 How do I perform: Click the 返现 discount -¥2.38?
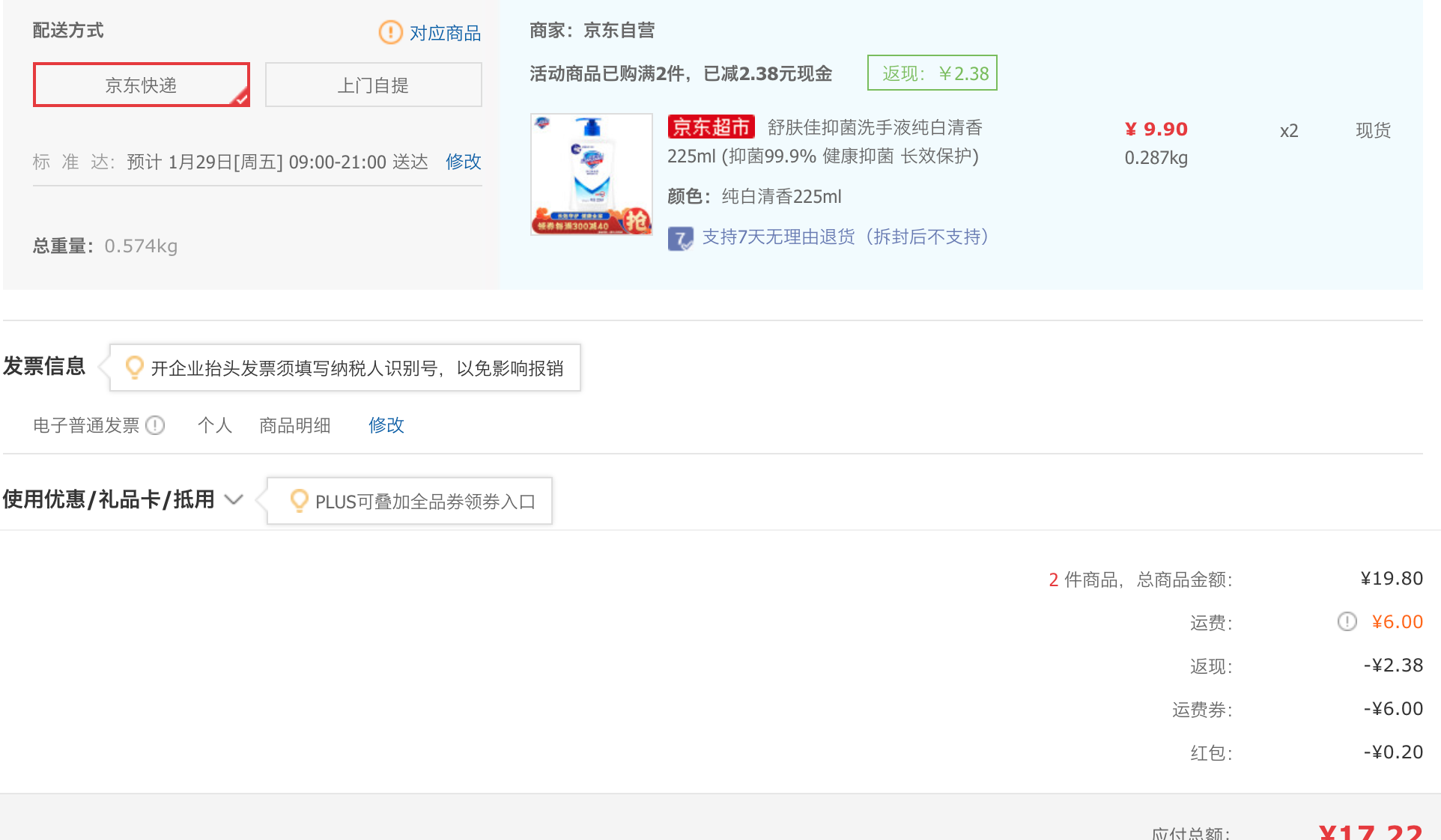[x=1393, y=665]
